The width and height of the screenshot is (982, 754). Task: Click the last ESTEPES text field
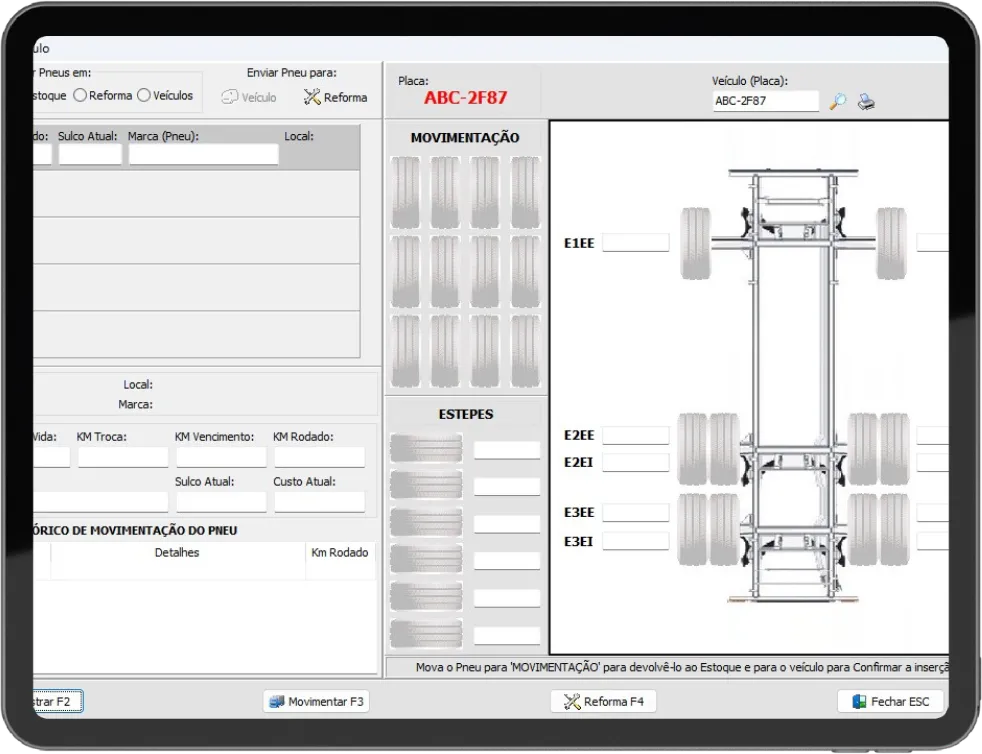[507, 636]
